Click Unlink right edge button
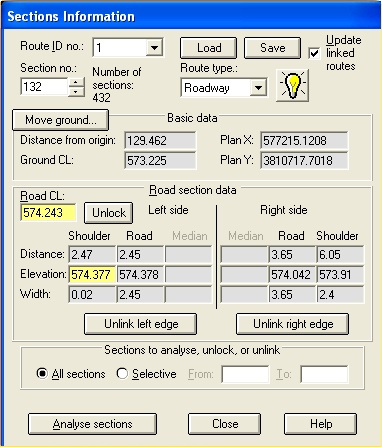Screen dimensions: 382x447 [x=293, y=324]
